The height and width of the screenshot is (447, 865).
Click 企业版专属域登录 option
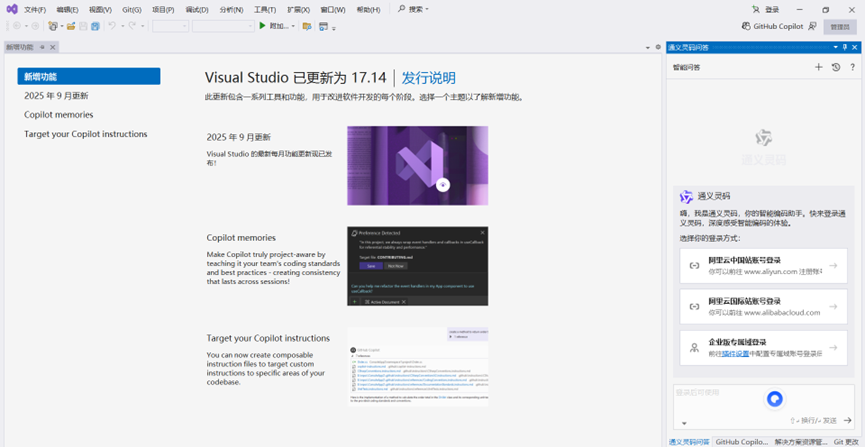pos(763,348)
